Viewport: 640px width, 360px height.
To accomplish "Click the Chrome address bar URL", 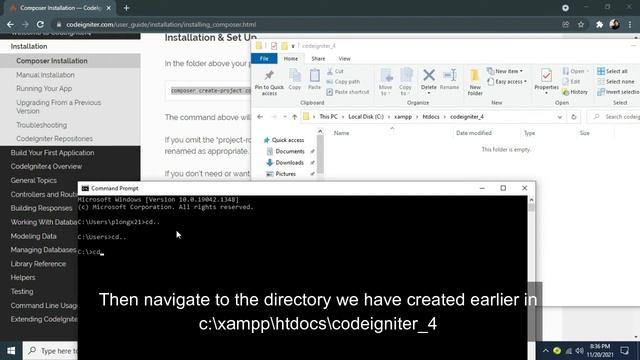I will [x=161, y=24].
